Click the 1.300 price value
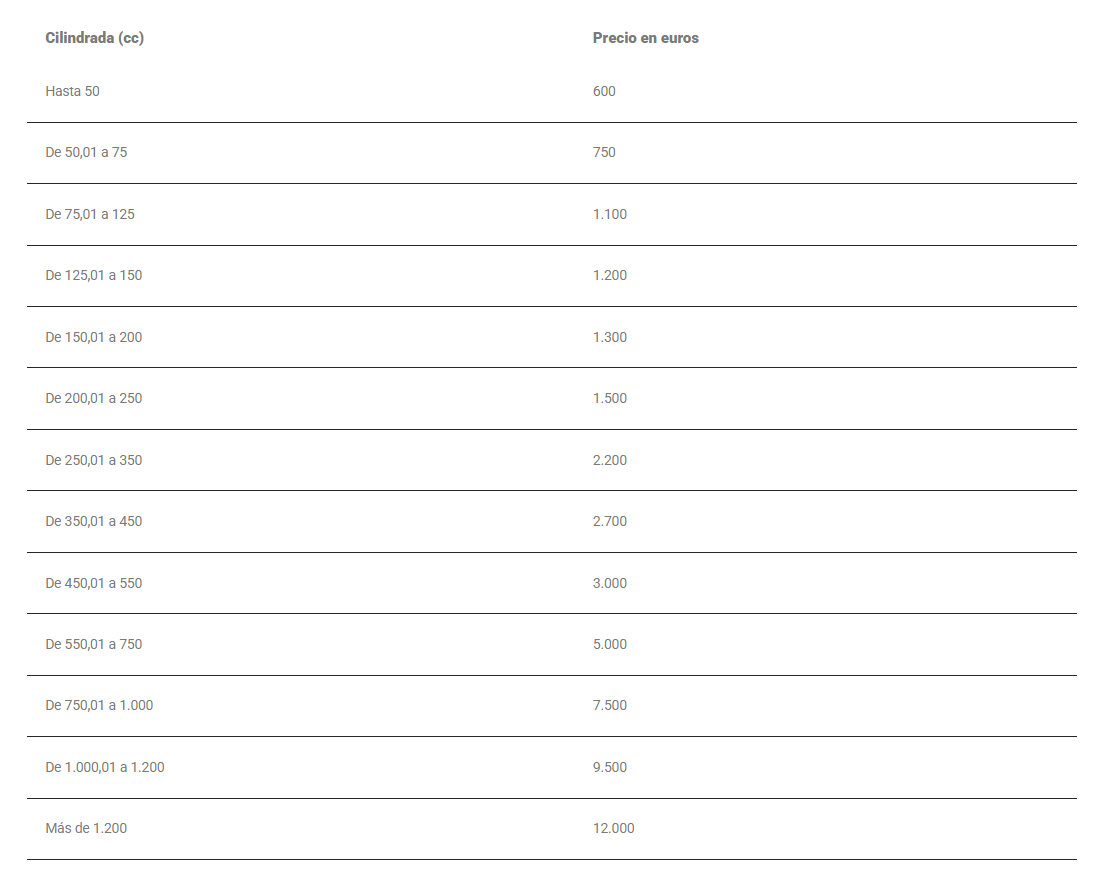The height and width of the screenshot is (872, 1099). coord(610,337)
